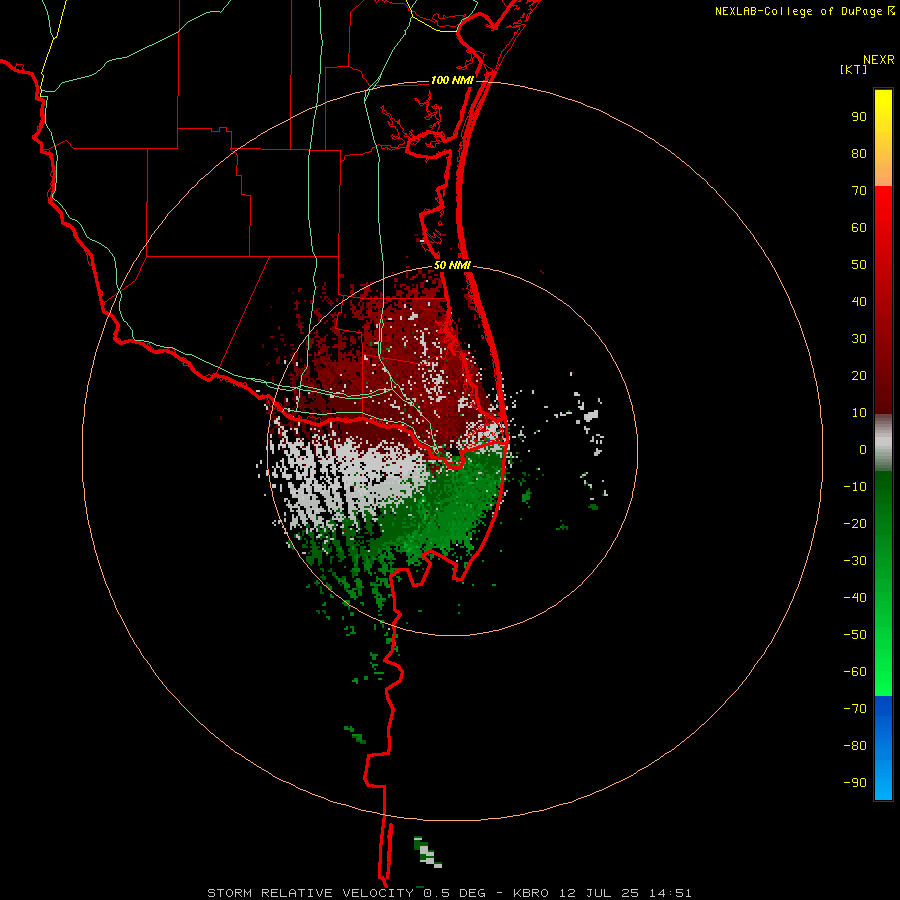The width and height of the screenshot is (900, 900).
Task: Click the 50 NMI range ring label
Action: pyautogui.click(x=452, y=265)
